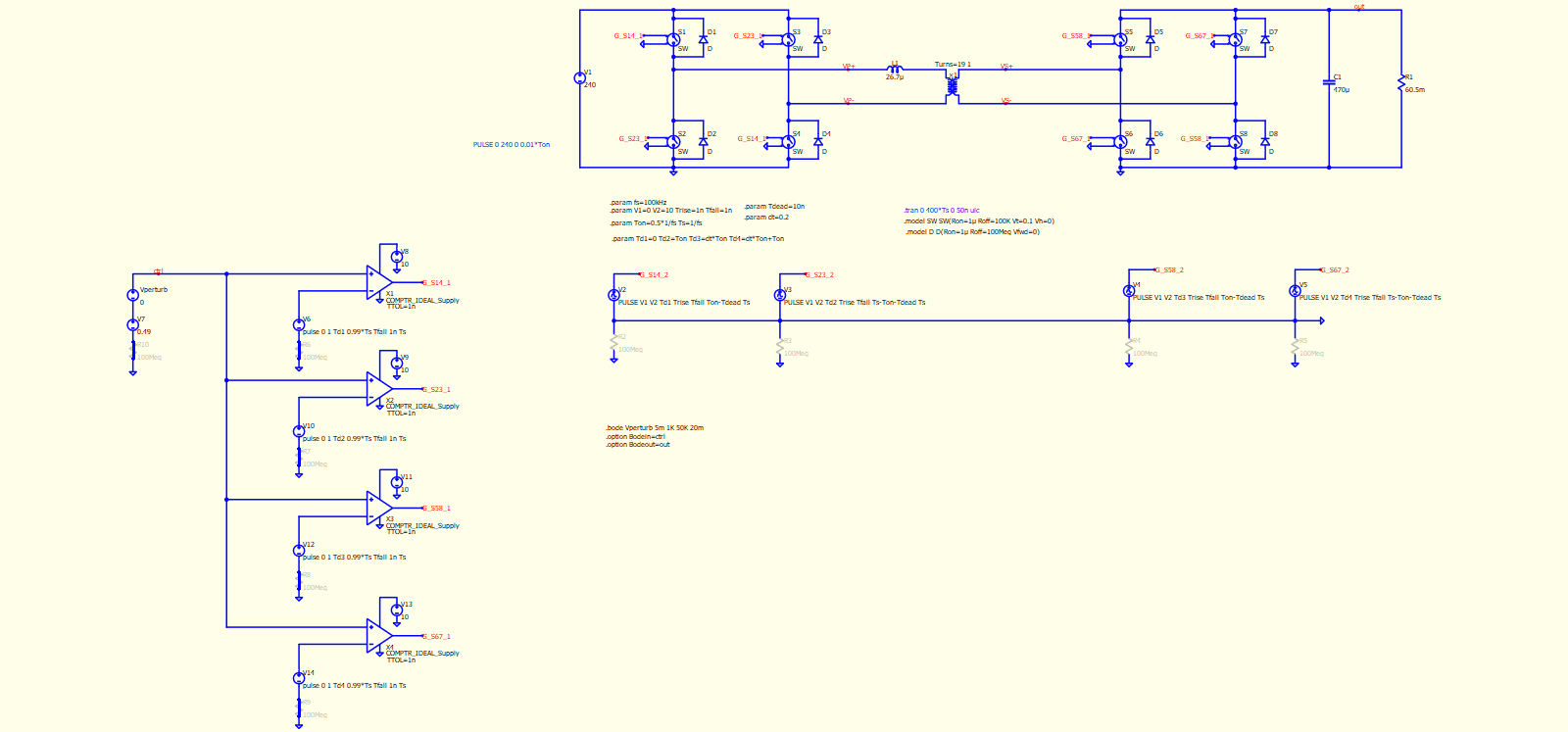
Task: Click '.option Bodein=ctrl' directive
Action: click(635, 437)
